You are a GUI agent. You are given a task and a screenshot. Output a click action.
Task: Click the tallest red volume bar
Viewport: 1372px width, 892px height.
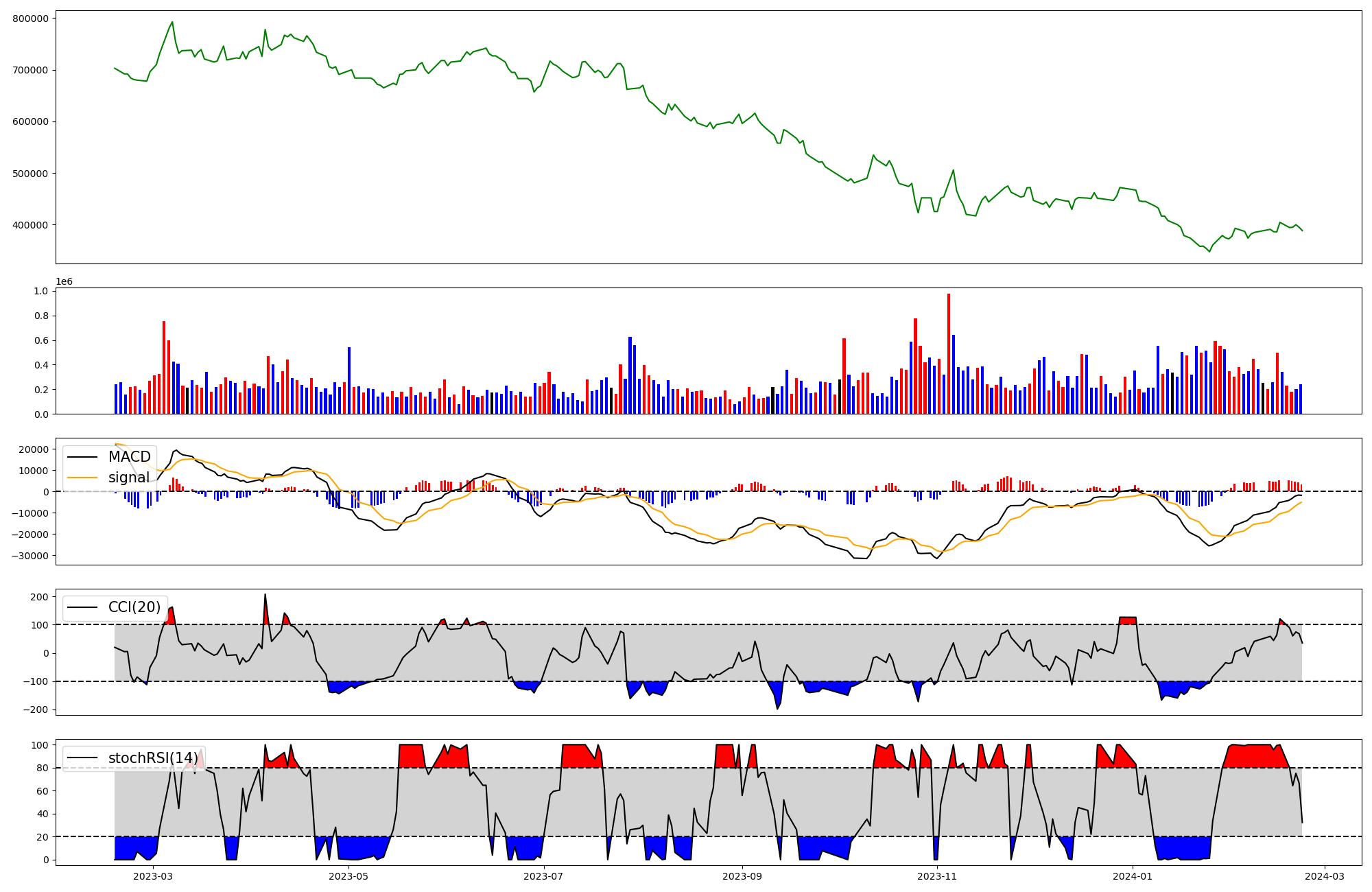pos(949,354)
